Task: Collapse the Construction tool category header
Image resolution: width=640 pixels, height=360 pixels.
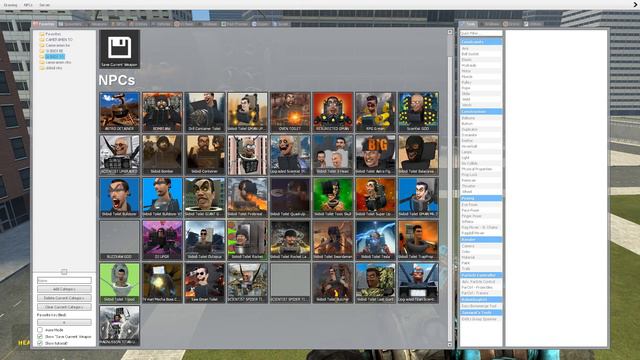Action: (481, 111)
